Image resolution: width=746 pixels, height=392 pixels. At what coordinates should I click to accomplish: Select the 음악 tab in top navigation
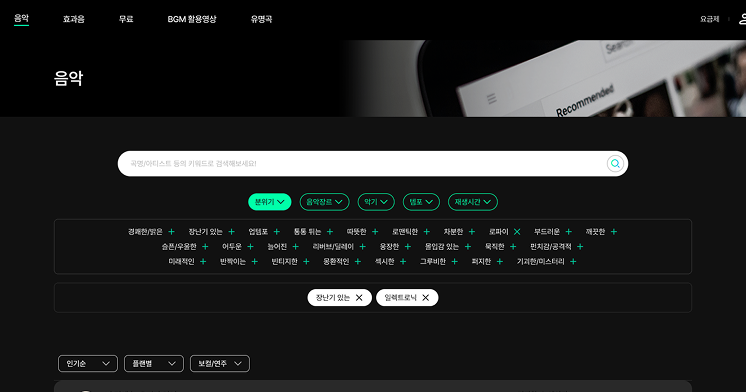click(x=21, y=19)
